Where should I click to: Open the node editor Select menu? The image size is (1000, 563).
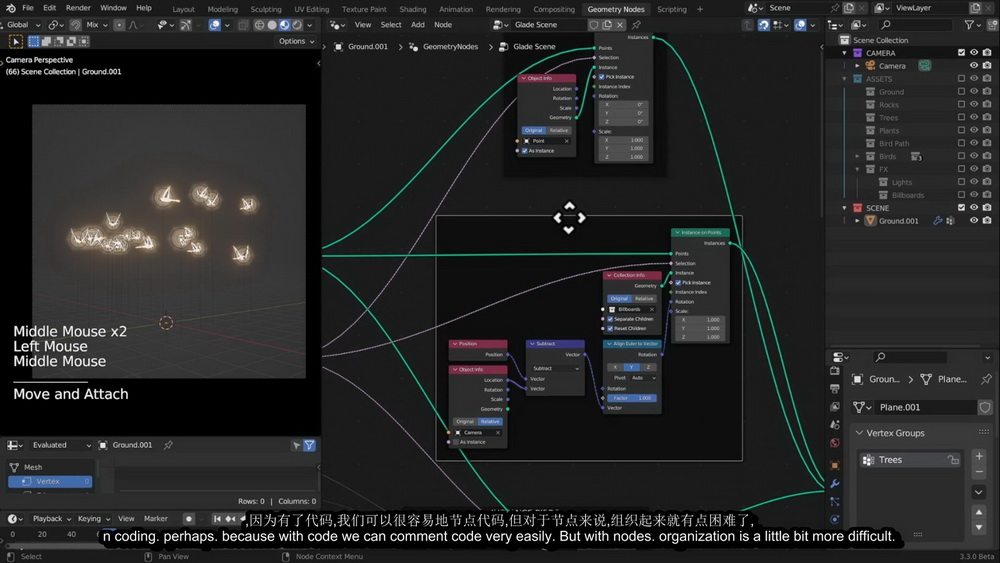[x=391, y=25]
